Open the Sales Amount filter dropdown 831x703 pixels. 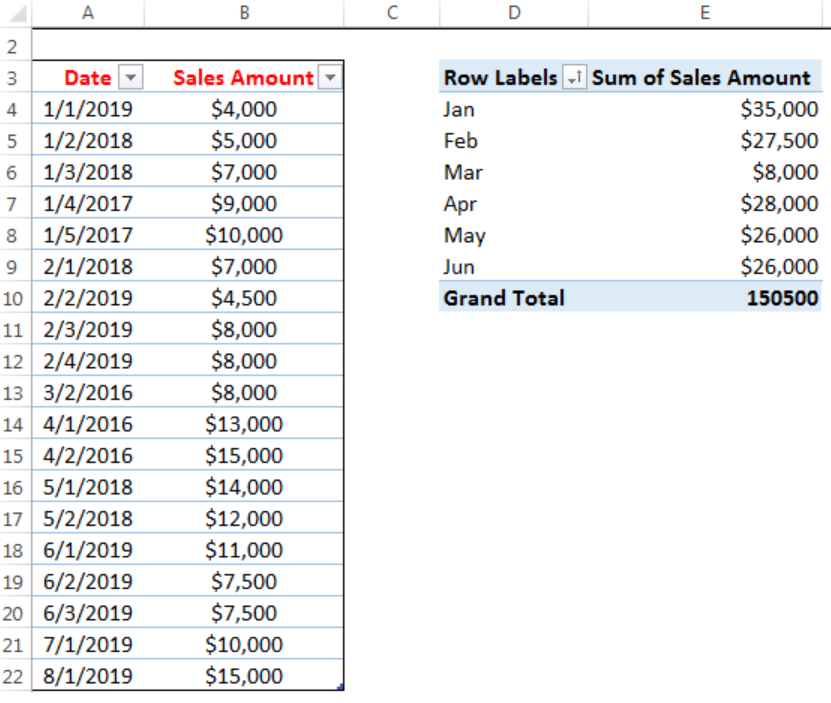click(330, 78)
